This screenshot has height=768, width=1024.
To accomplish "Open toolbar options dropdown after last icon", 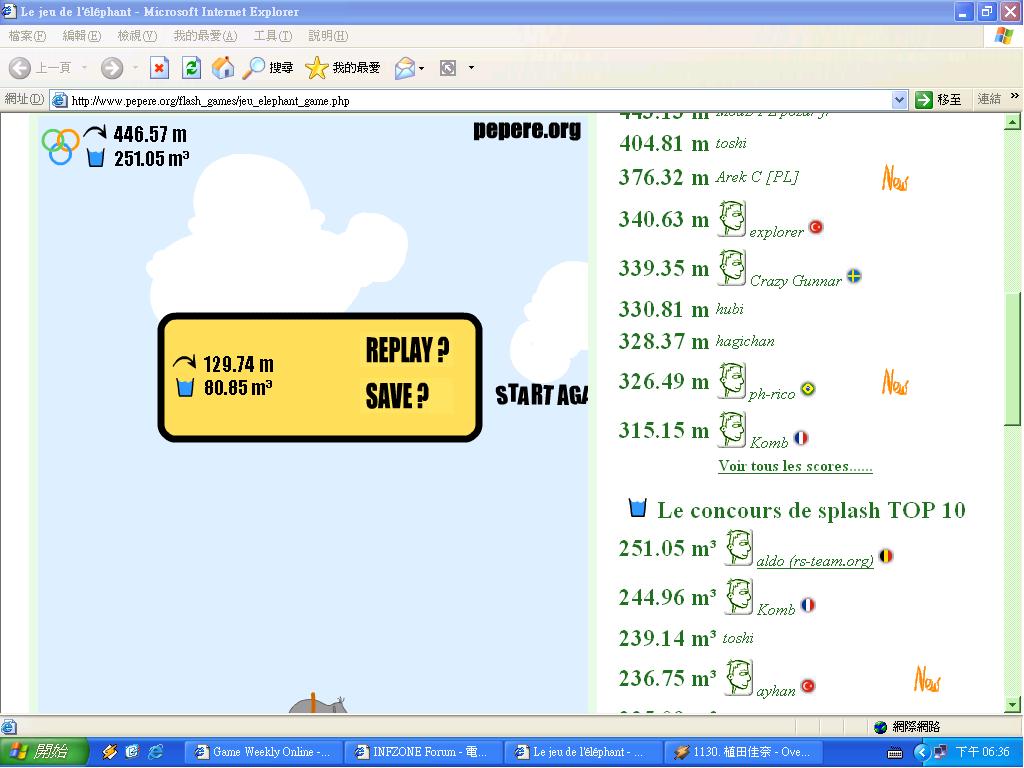I will click(x=472, y=68).
